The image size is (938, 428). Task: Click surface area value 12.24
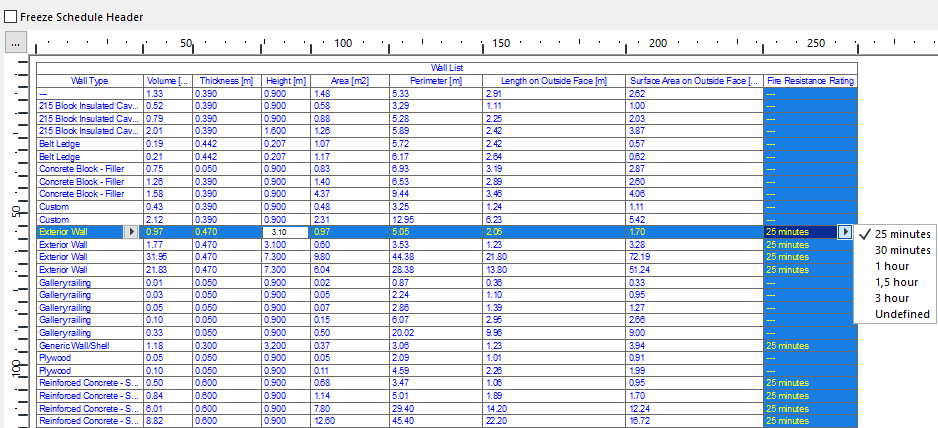638,408
